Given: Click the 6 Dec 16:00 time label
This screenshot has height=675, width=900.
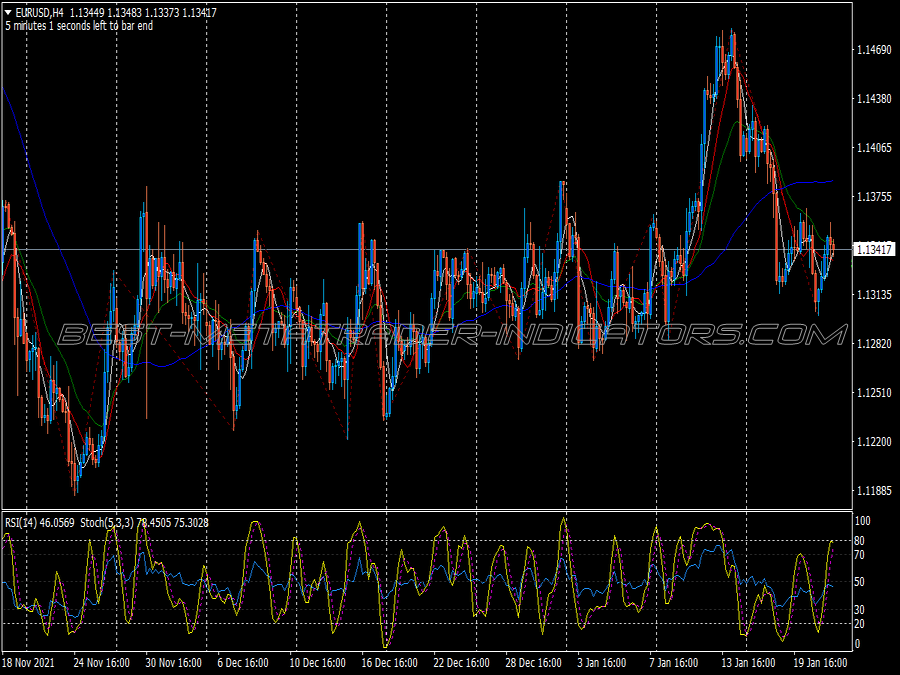Looking at the screenshot, I should pyautogui.click(x=243, y=662).
